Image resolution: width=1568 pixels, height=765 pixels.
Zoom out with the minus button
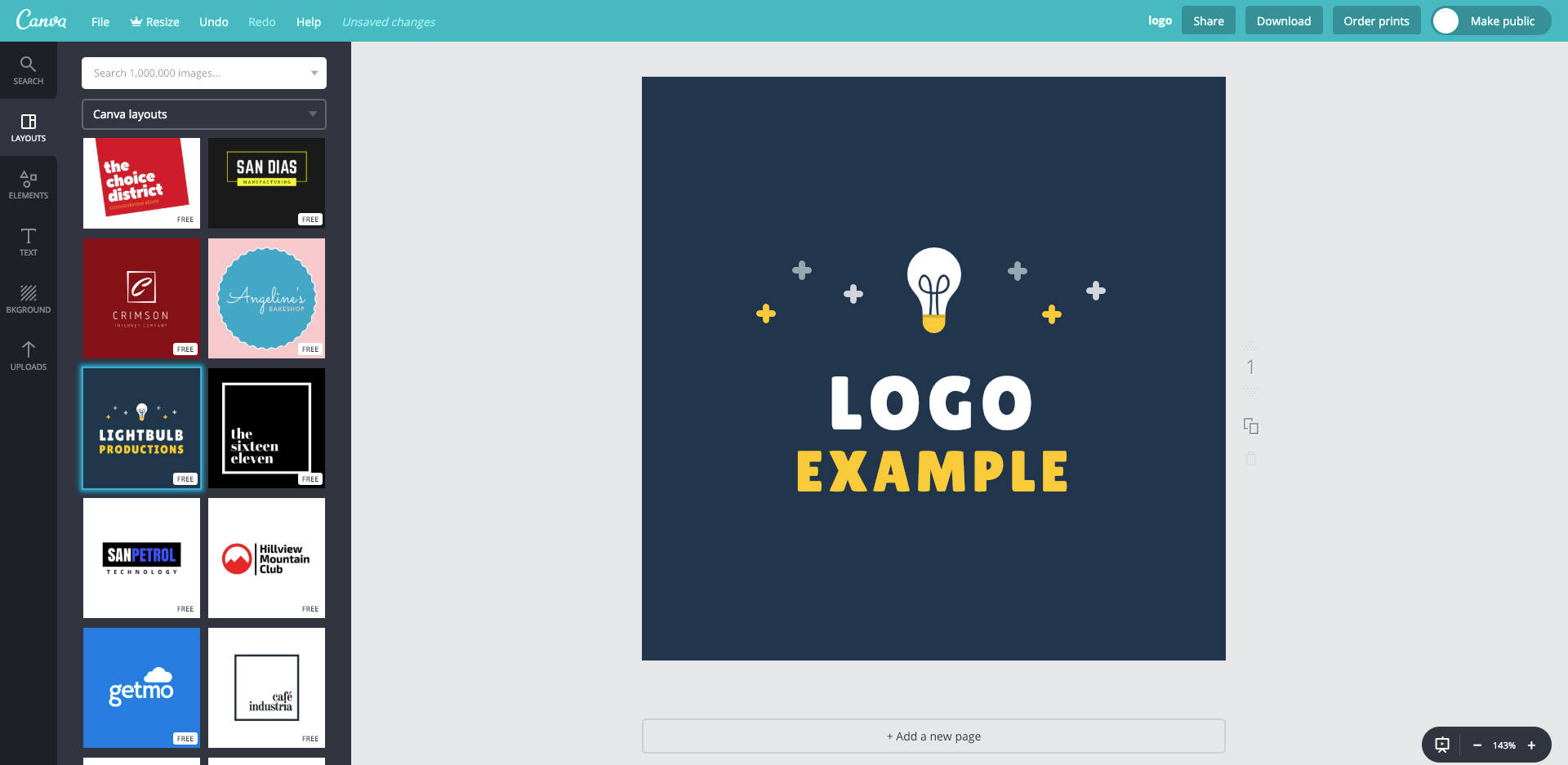[x=1477, y=745]
